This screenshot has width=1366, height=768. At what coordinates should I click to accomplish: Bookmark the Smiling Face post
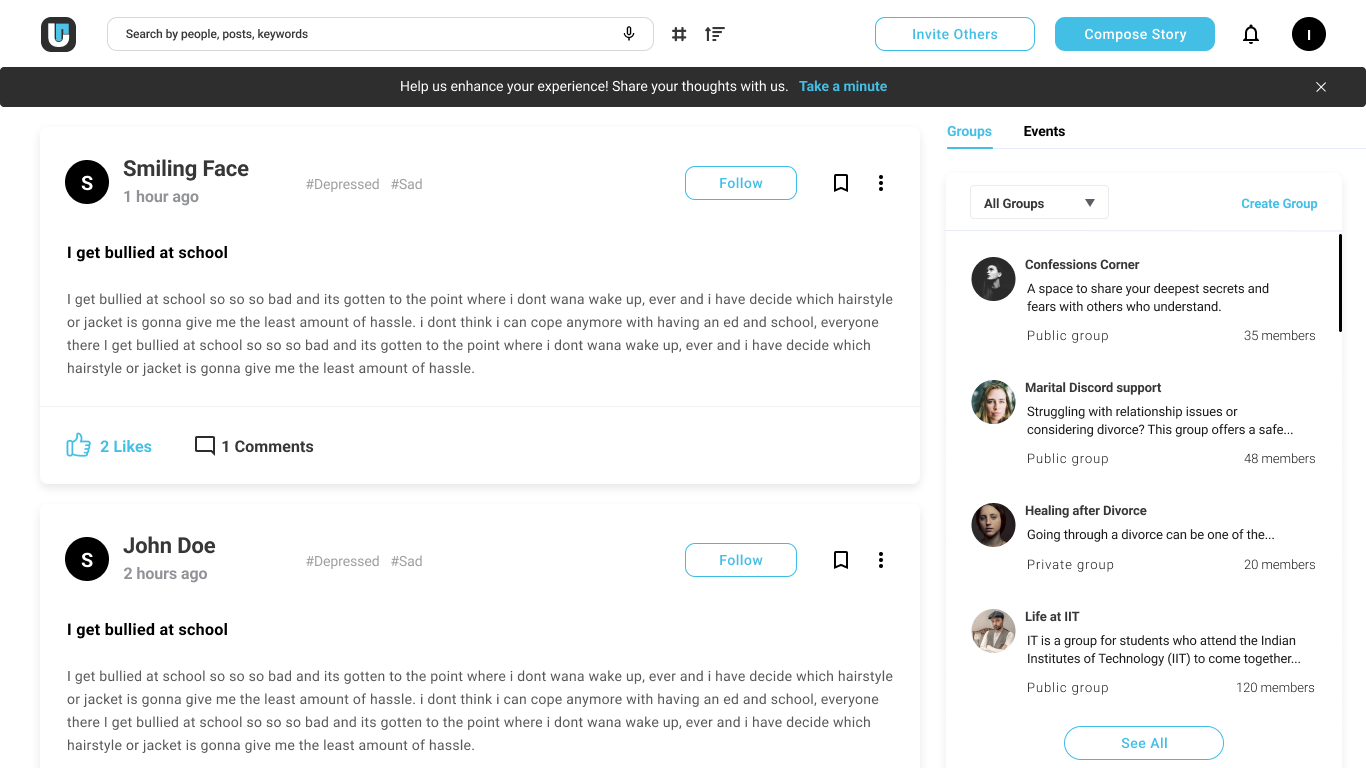tap(841, 183)
